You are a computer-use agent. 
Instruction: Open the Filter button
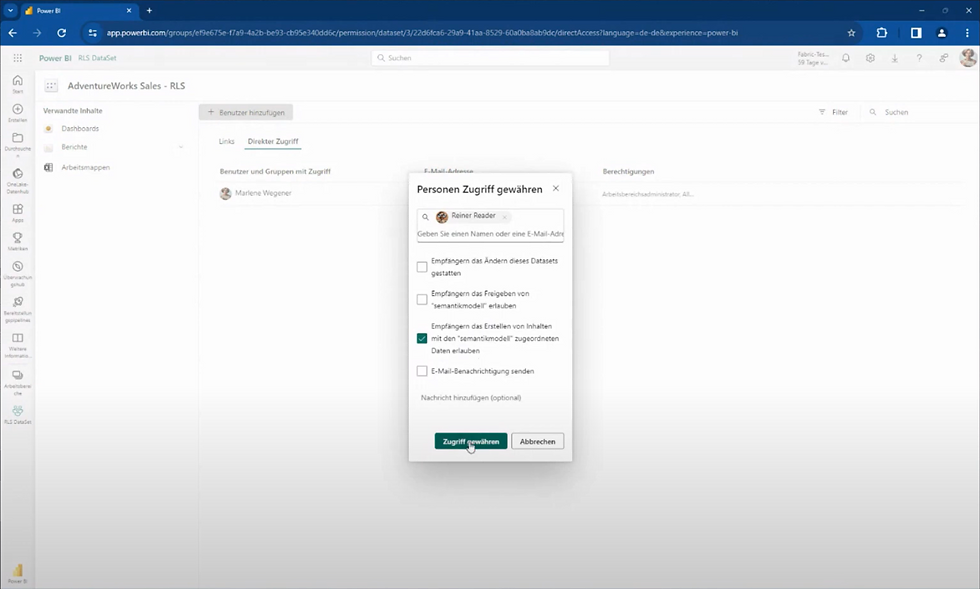[833, 113]
